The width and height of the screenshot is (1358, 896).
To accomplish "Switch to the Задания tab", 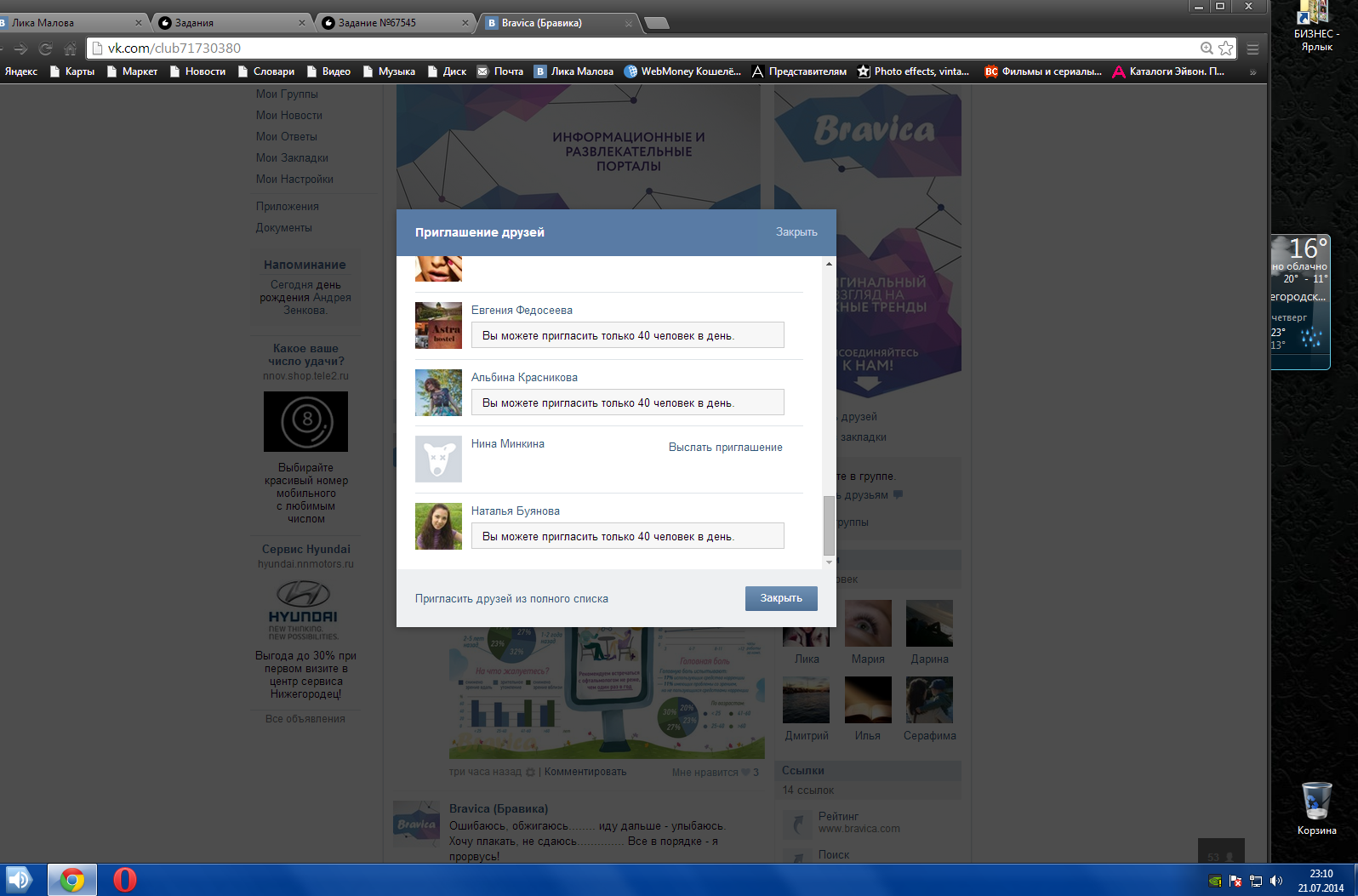I will point(231,23).
